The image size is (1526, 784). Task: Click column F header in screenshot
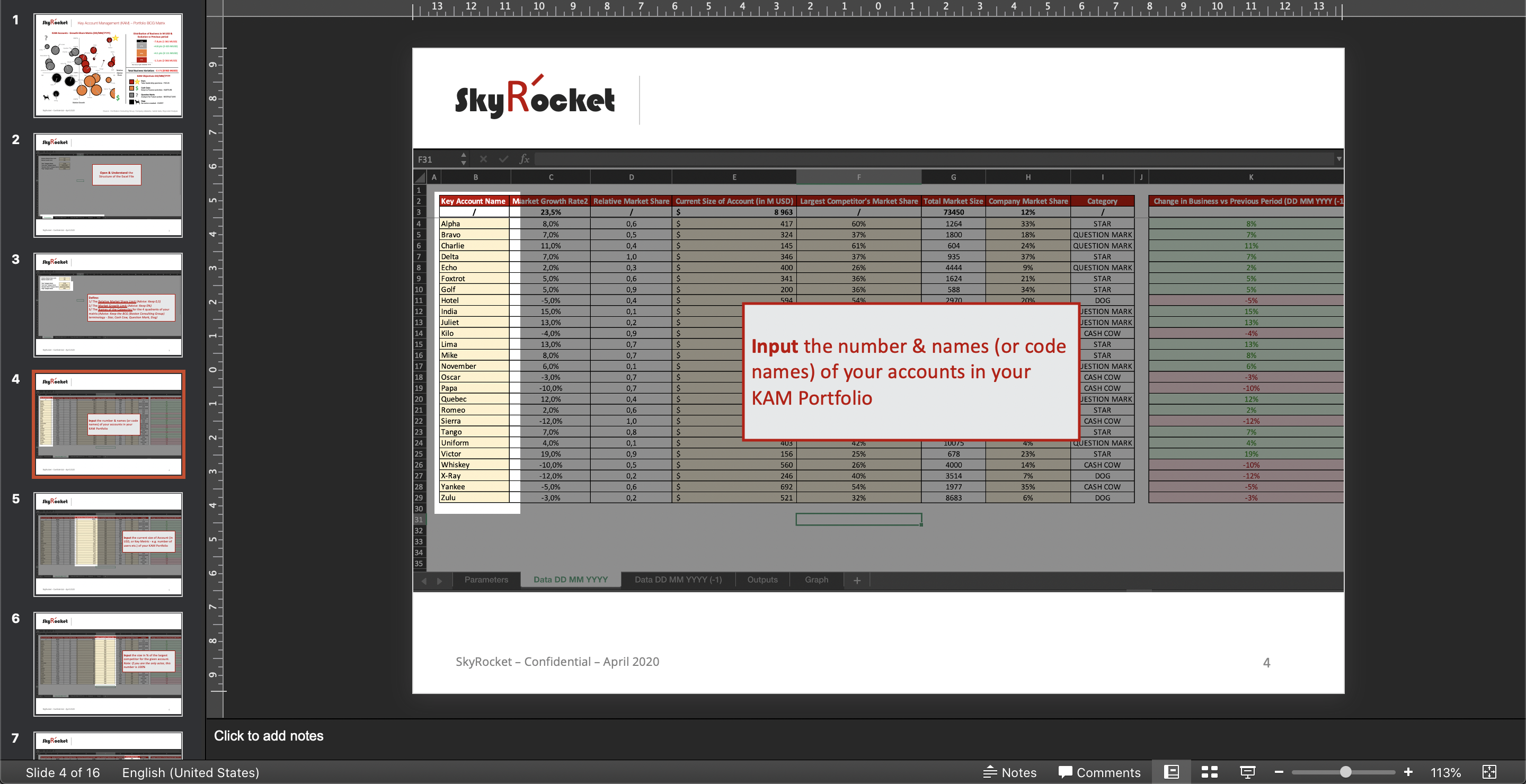(x=858, y=177)
